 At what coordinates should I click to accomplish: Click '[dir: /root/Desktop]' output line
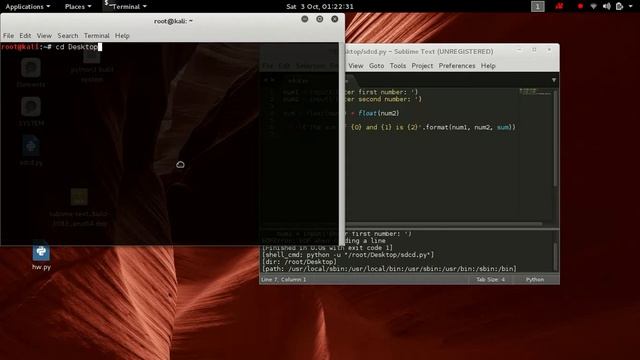[x=299, y=262]
